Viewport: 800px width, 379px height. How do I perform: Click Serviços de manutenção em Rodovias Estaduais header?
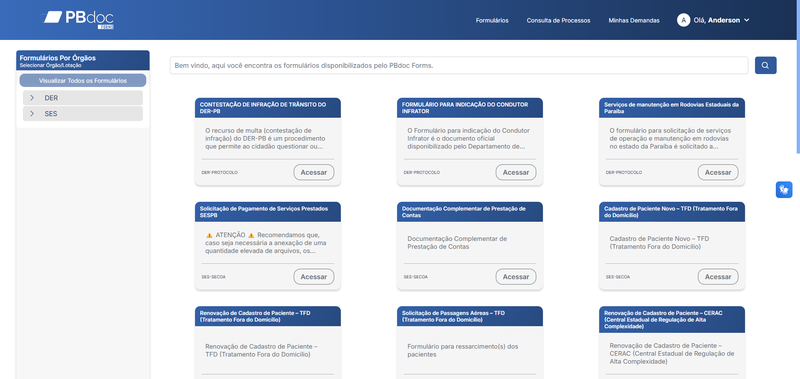[x=672, y=108]
